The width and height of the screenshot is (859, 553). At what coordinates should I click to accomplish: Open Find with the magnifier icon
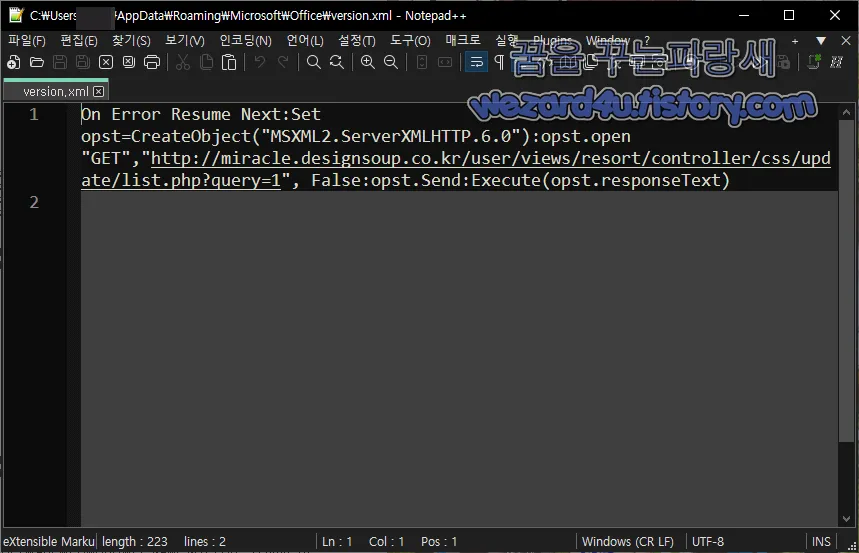pos(313,62)
